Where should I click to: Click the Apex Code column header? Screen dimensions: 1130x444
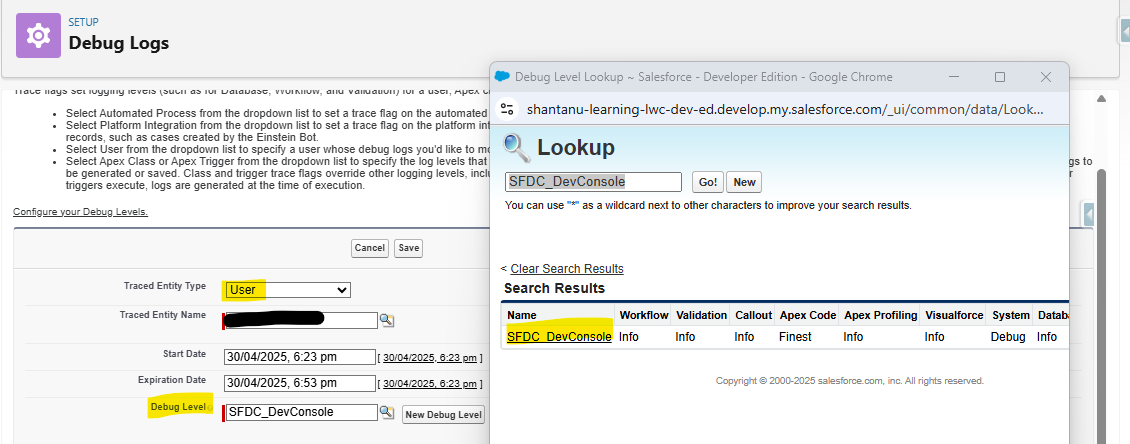tap(808, 315)
